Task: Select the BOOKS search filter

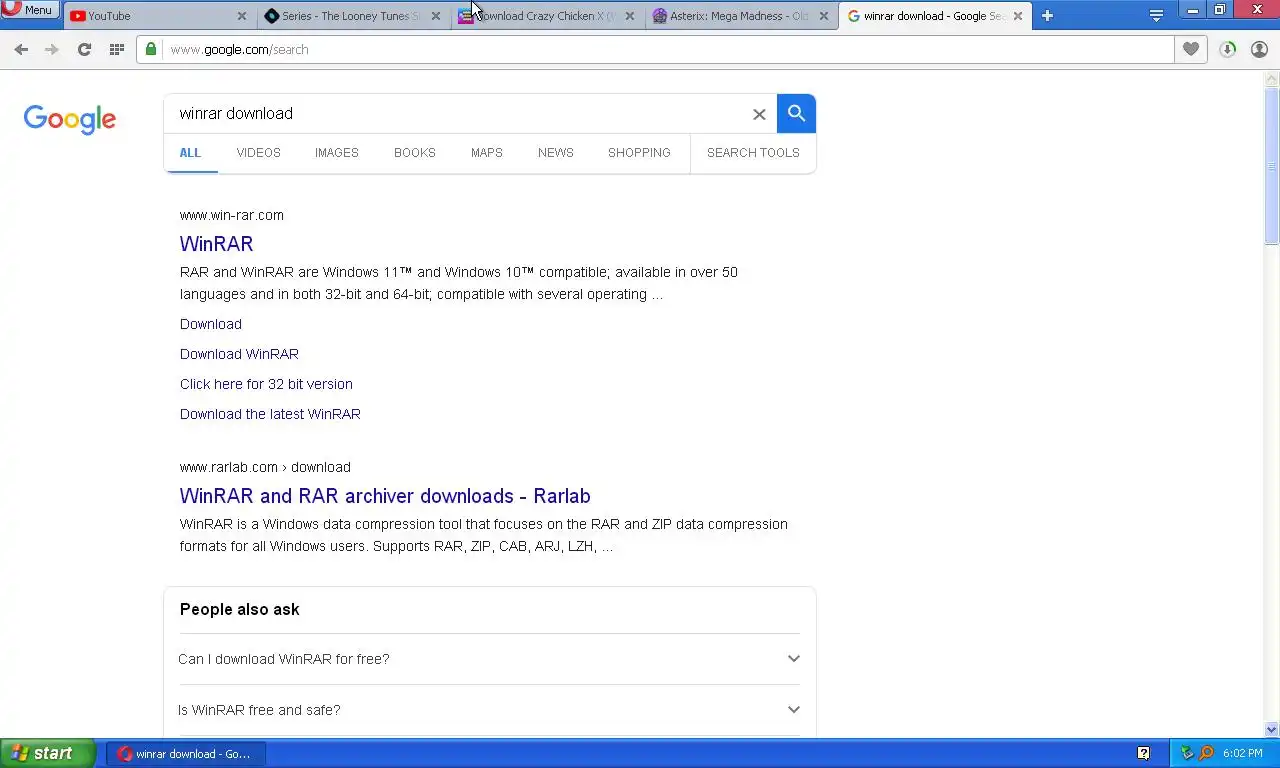Action: (414, 153)
